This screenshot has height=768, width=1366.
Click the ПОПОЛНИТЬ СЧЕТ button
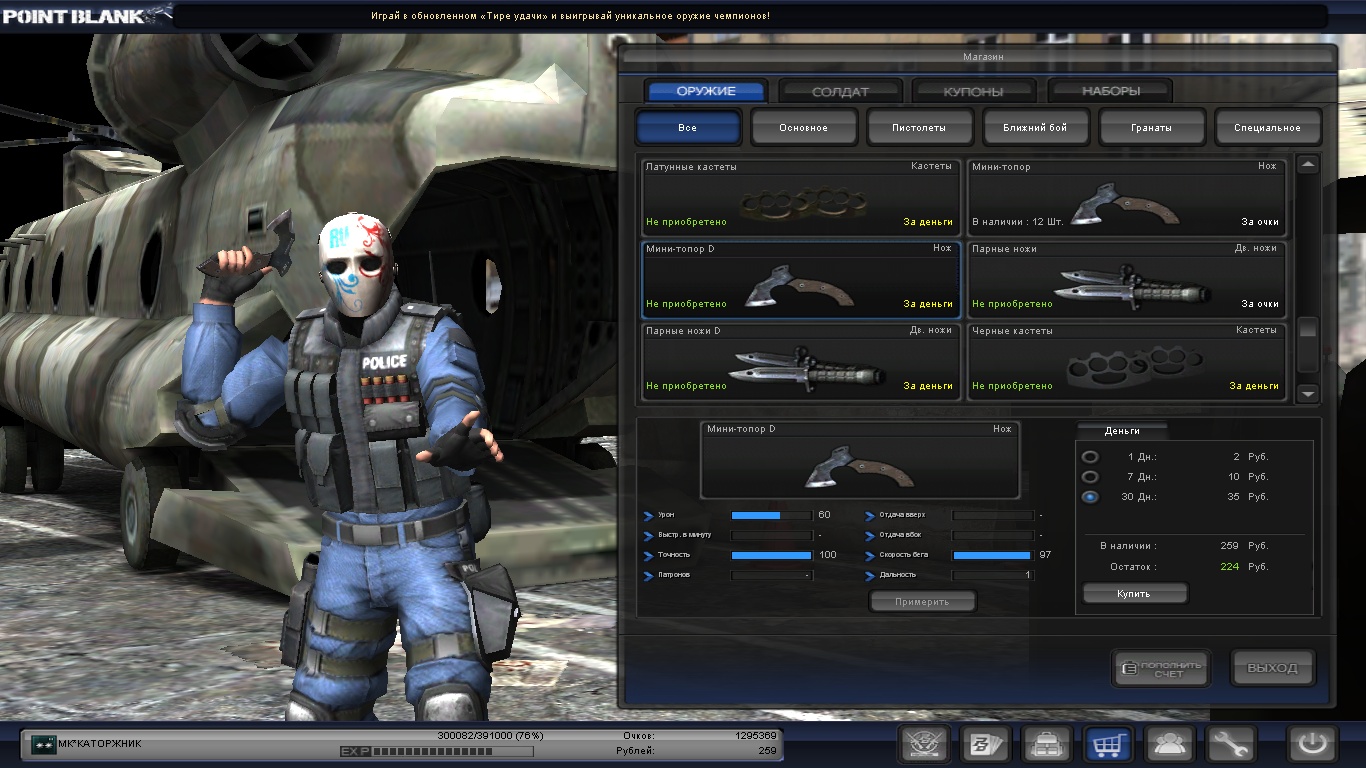(x=1161, y=668)
